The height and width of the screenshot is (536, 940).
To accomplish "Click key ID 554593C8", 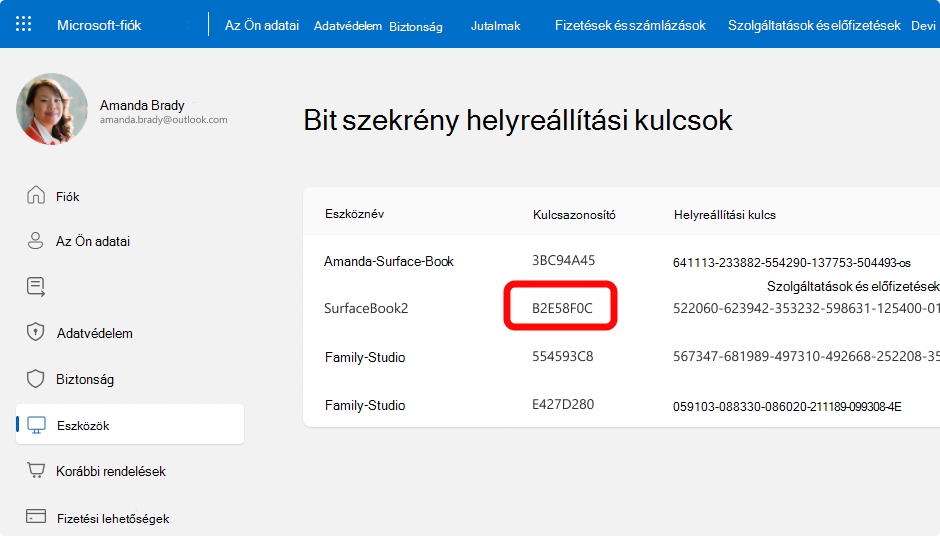I will click(x=563, y=356).
